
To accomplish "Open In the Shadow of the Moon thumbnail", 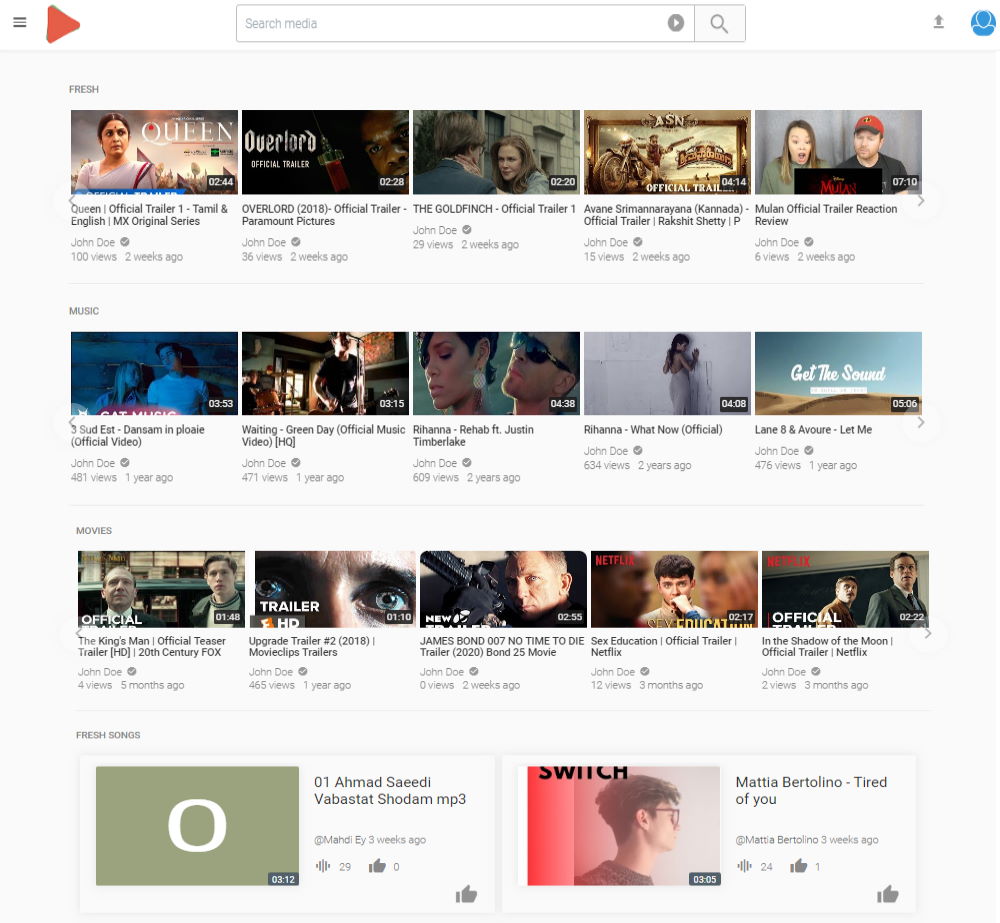I will [x=845, y=589].
